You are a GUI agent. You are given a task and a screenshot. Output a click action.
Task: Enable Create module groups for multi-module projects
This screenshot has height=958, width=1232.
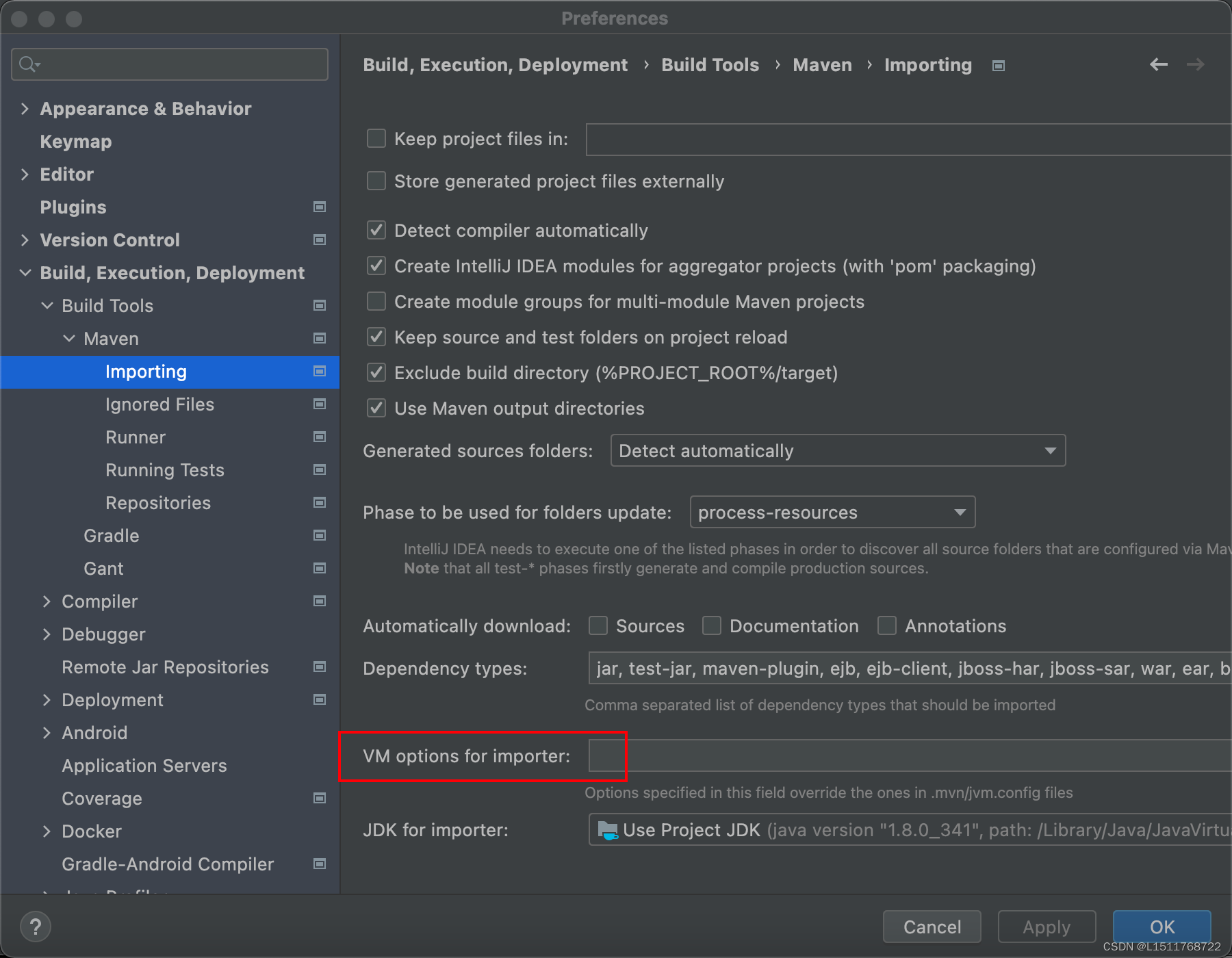pyautogui.click(x=376, y=301)
